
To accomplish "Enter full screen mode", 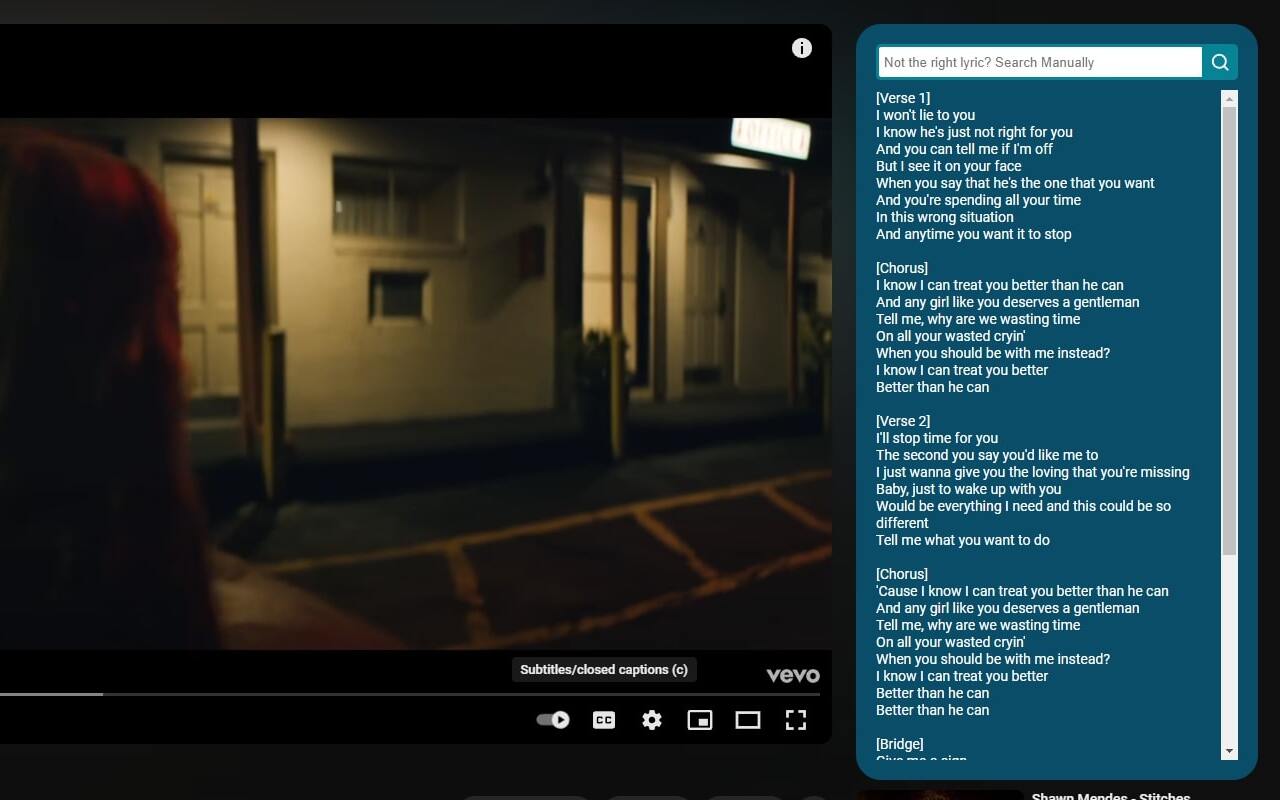I will point(796,720).
